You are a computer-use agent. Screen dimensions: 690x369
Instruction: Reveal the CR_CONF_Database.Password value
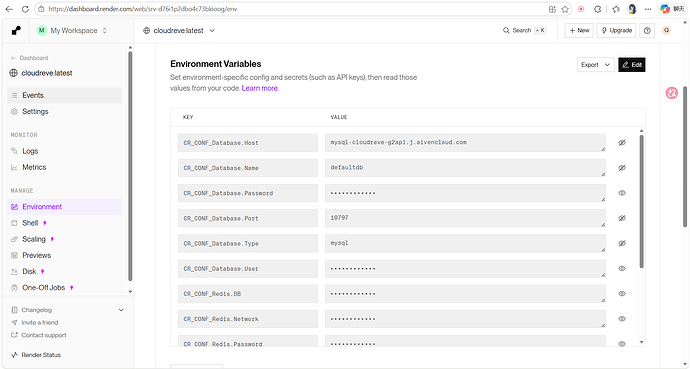coord(622,193)
